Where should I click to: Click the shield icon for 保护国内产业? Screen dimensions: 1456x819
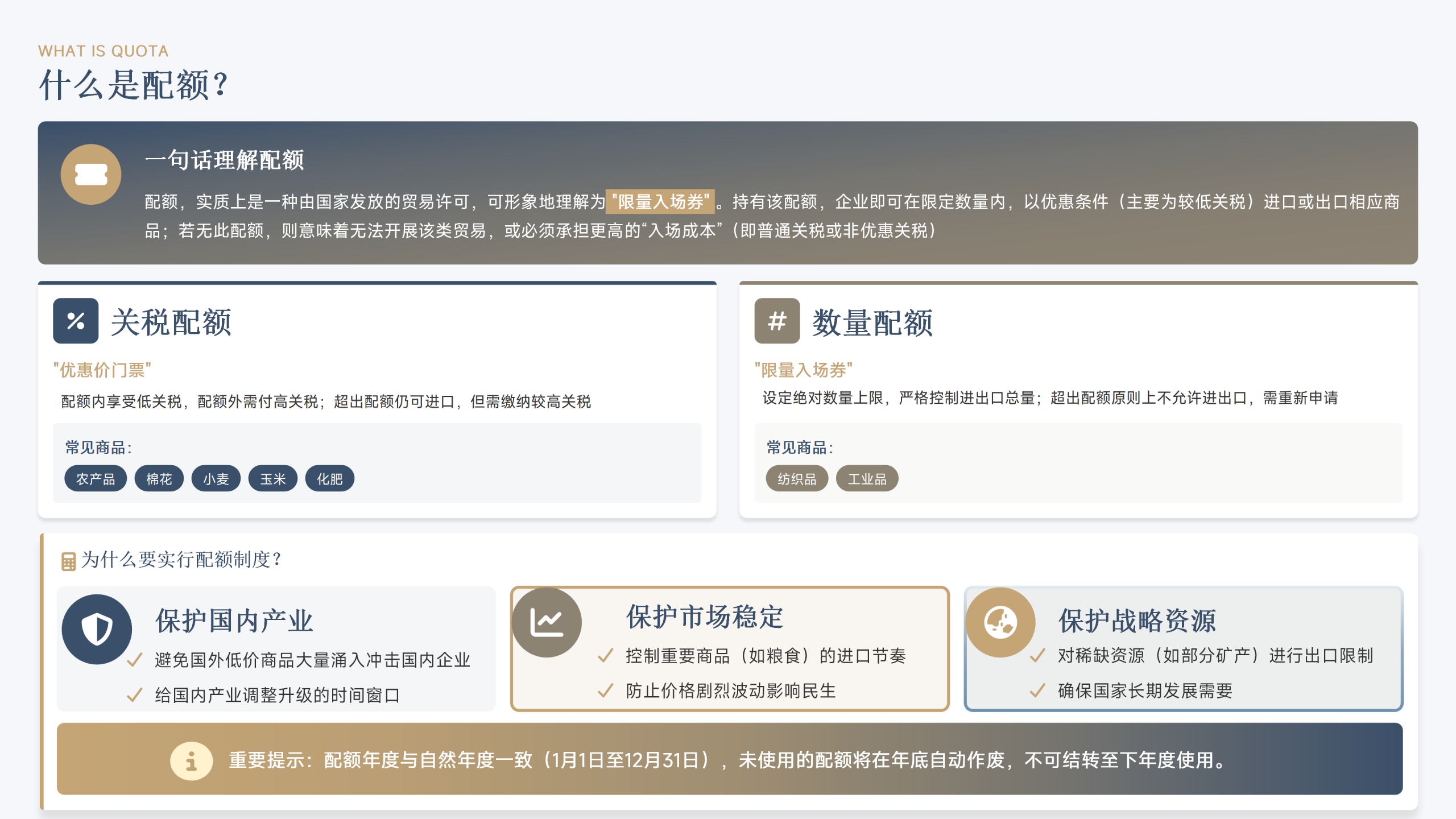(97, 629)
